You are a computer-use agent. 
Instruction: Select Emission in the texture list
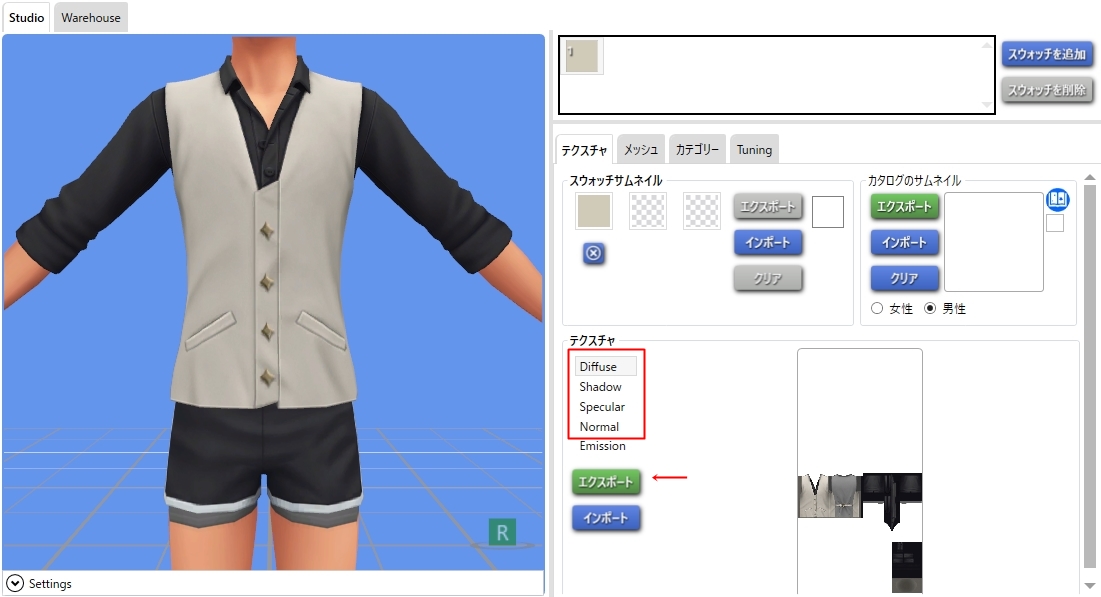[x=602, y=446]
